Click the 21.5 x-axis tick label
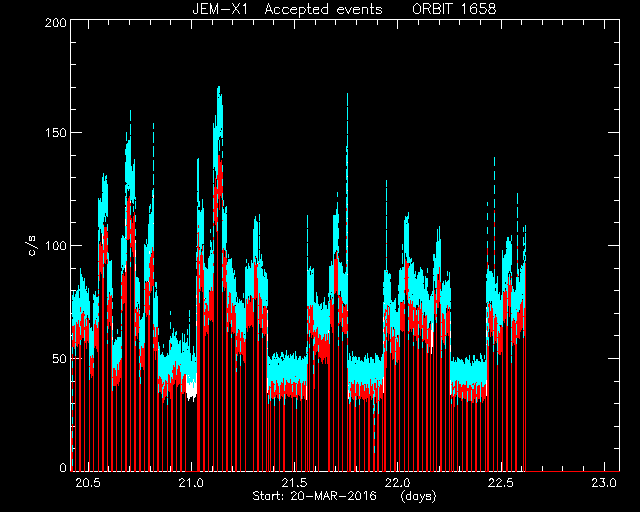Image resolution: width=640 pixels, height=512 pixels. (x=295, y=483)
